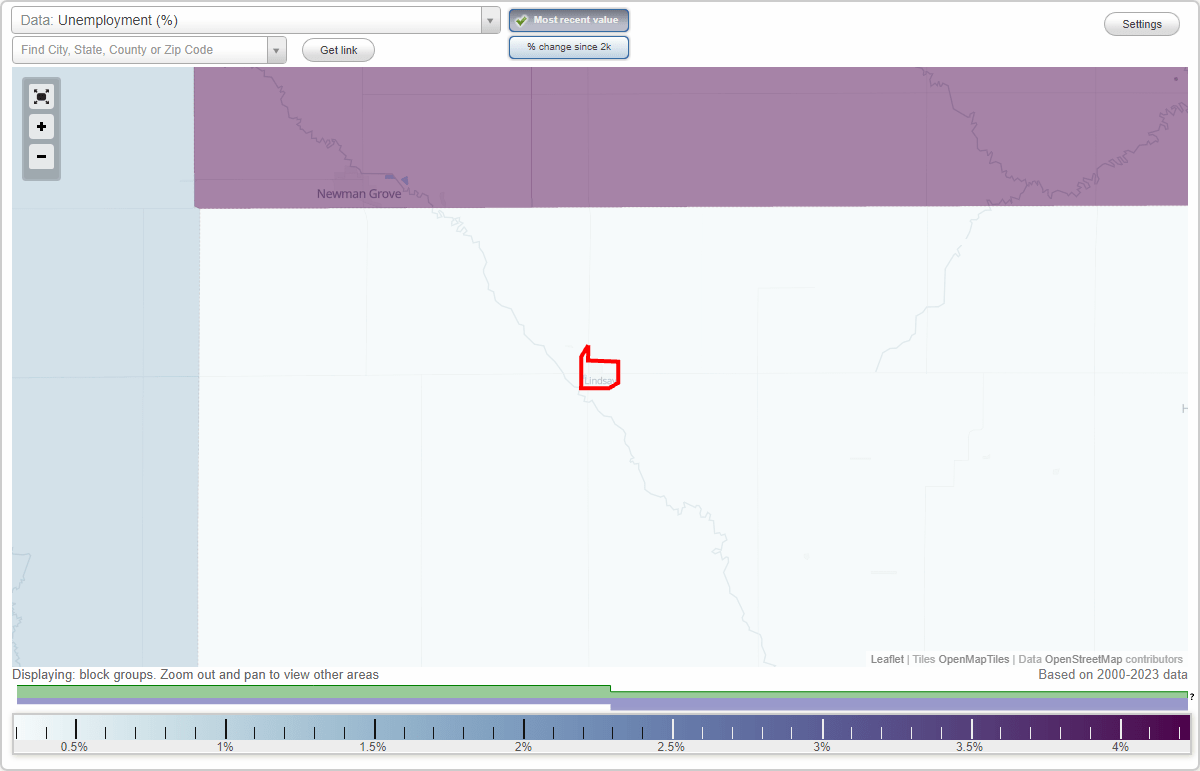Click the fullscreen map view icon
Image resolution: width=1200 pixels, height=771 pixels.
click(41, 96)
